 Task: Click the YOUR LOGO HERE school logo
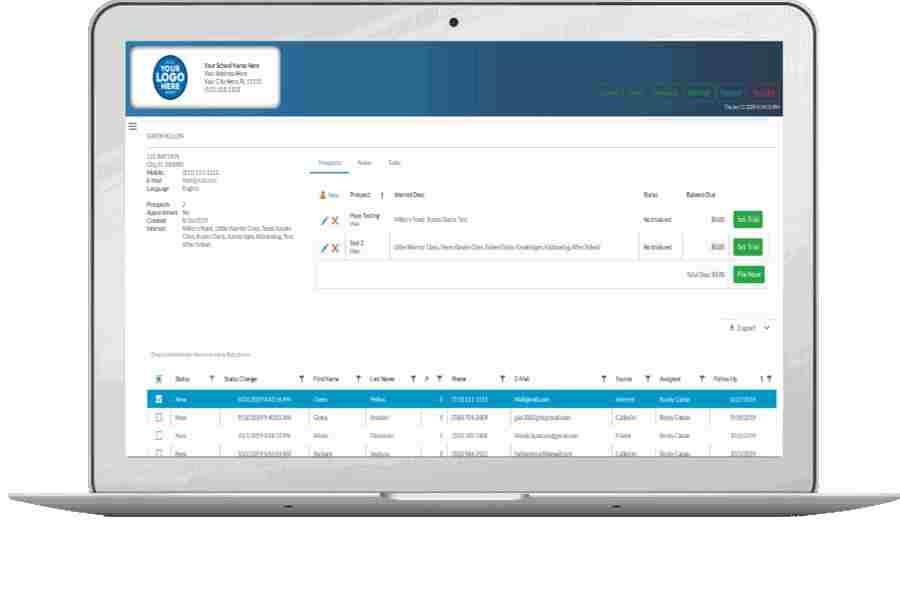pos(170,77)
